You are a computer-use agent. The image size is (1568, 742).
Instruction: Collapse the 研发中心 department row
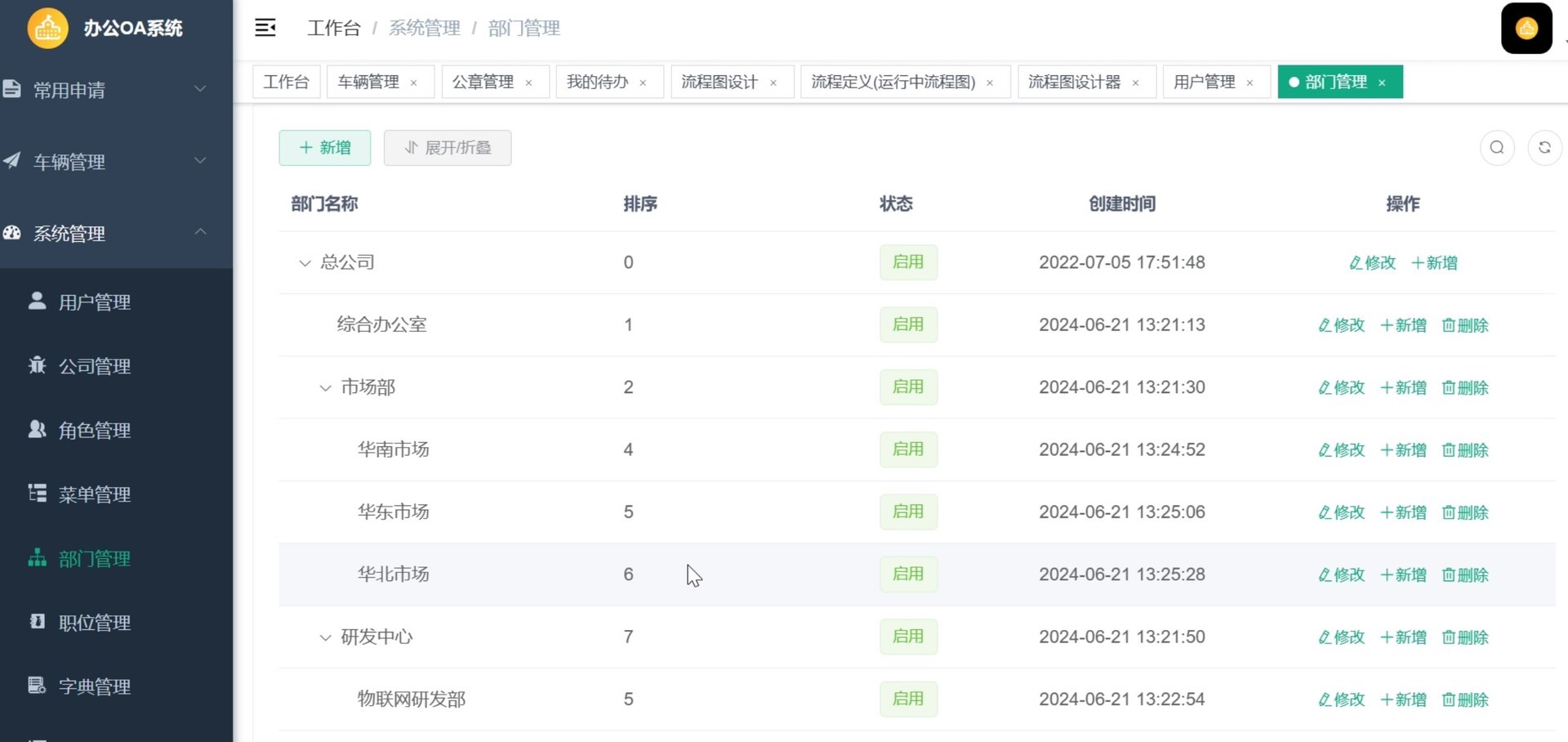tap(325, 637)
